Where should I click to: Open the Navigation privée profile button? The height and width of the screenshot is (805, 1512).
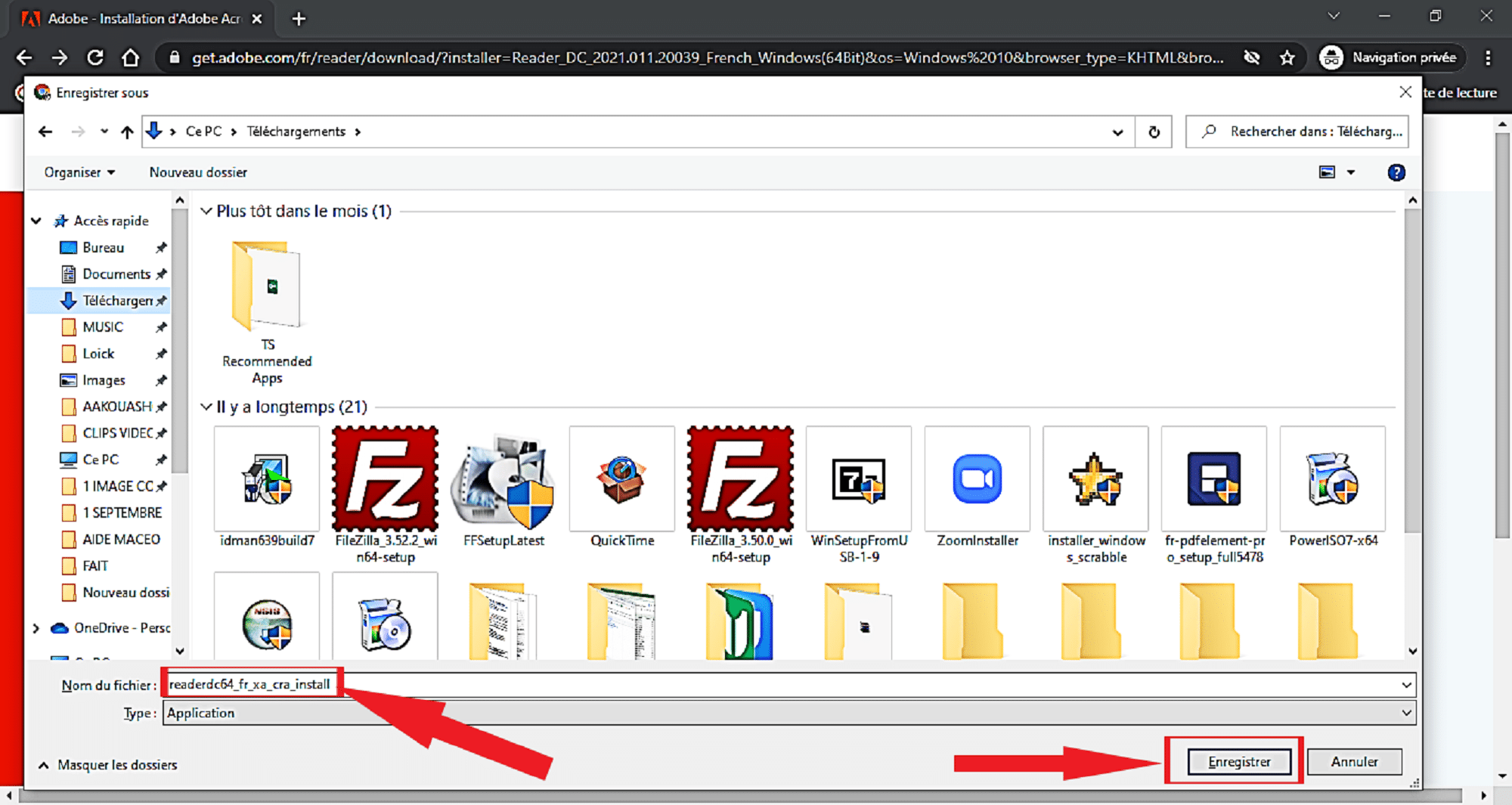[x=1390, y=57]
